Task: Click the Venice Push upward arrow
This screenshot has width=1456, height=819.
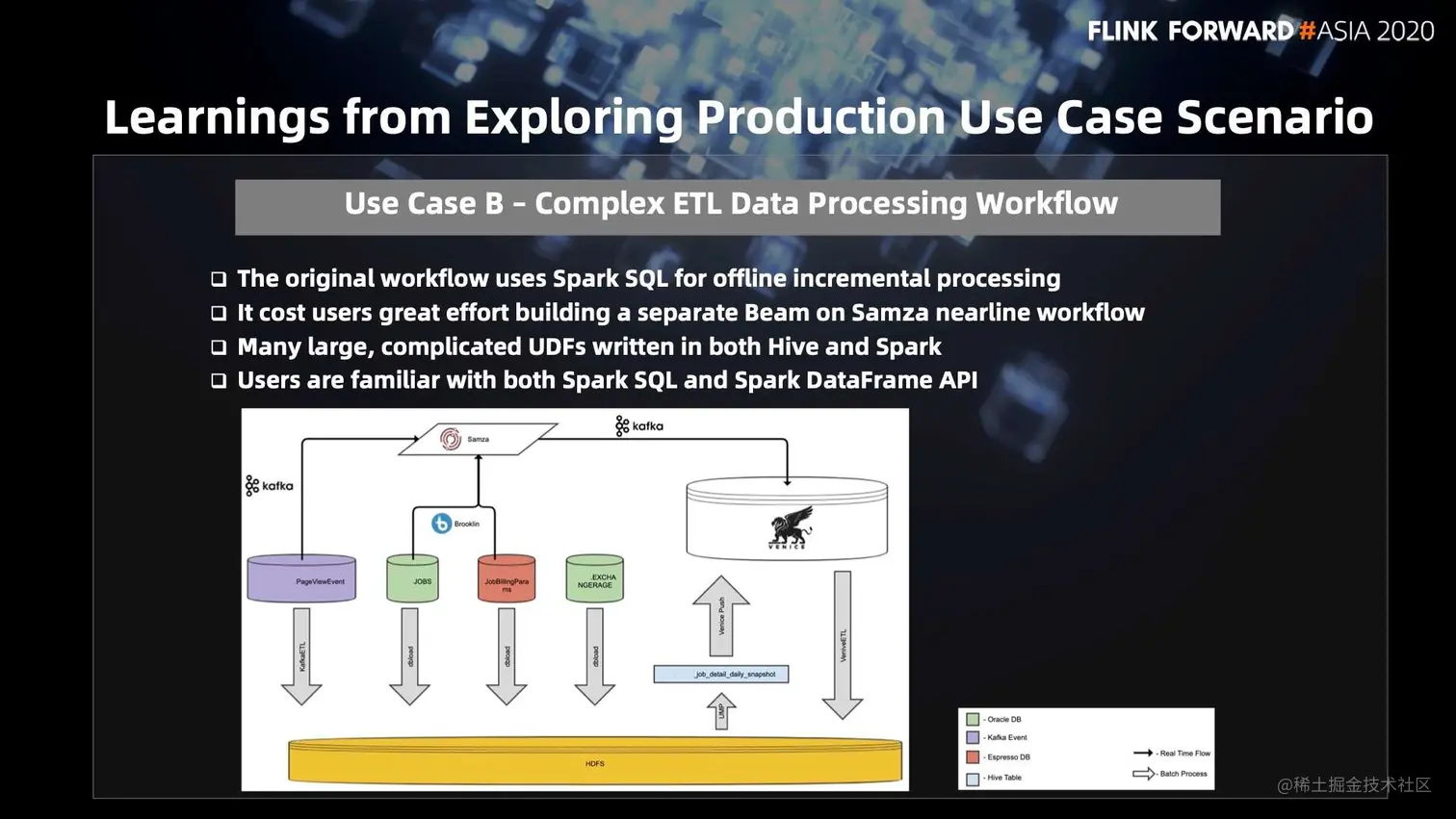Action: [721, 616]
